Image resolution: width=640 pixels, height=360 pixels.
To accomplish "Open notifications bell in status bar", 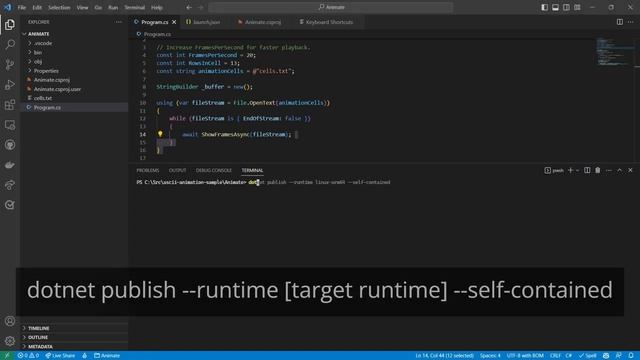I will tap(631, 356).
